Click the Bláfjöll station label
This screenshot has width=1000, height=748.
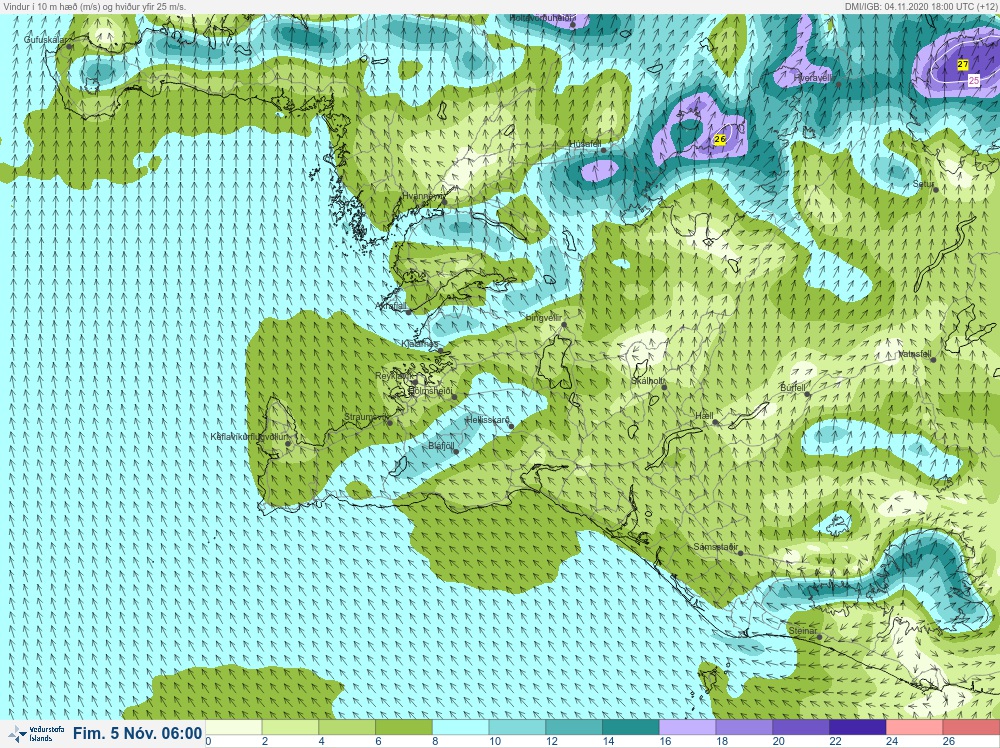[441, 446]
